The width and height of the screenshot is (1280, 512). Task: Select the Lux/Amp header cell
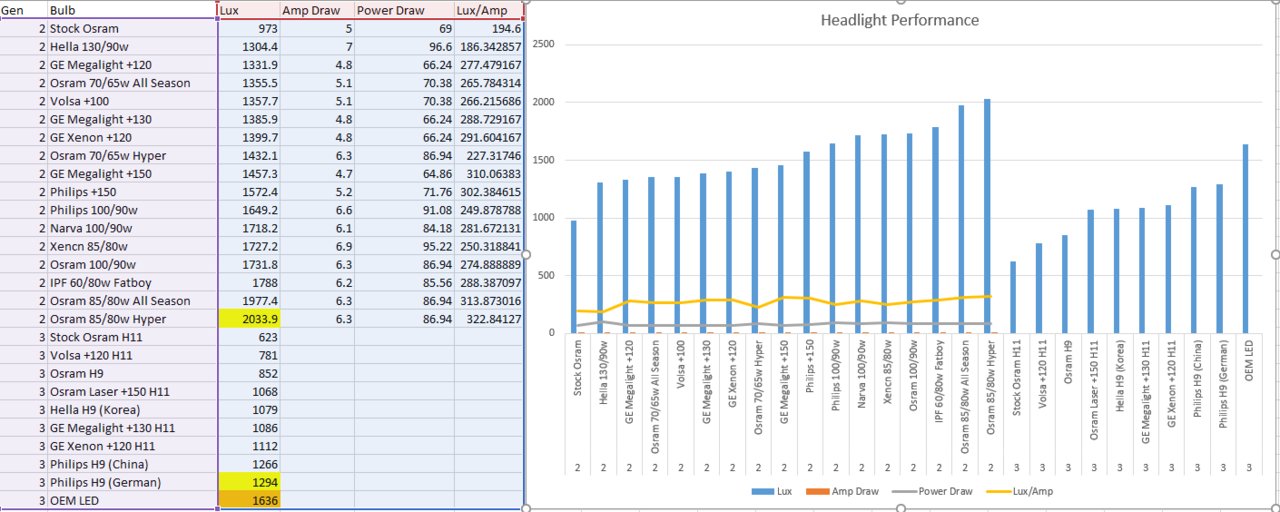488,9
